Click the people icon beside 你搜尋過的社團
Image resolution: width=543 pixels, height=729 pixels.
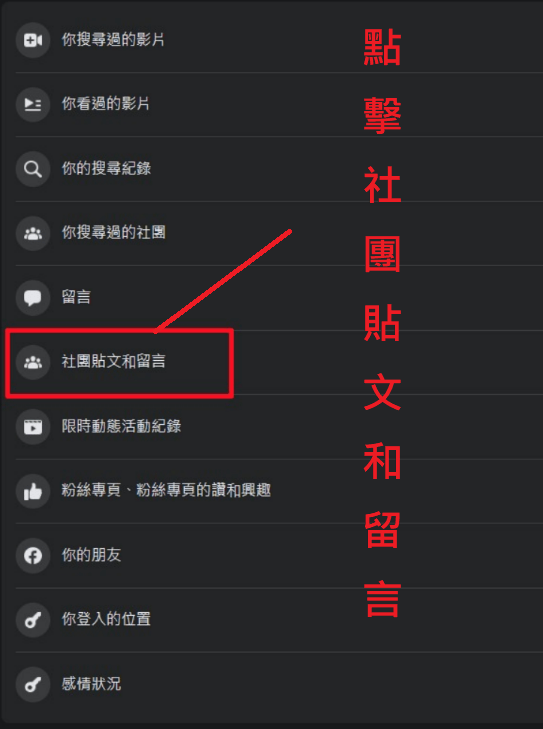point(33,233)
